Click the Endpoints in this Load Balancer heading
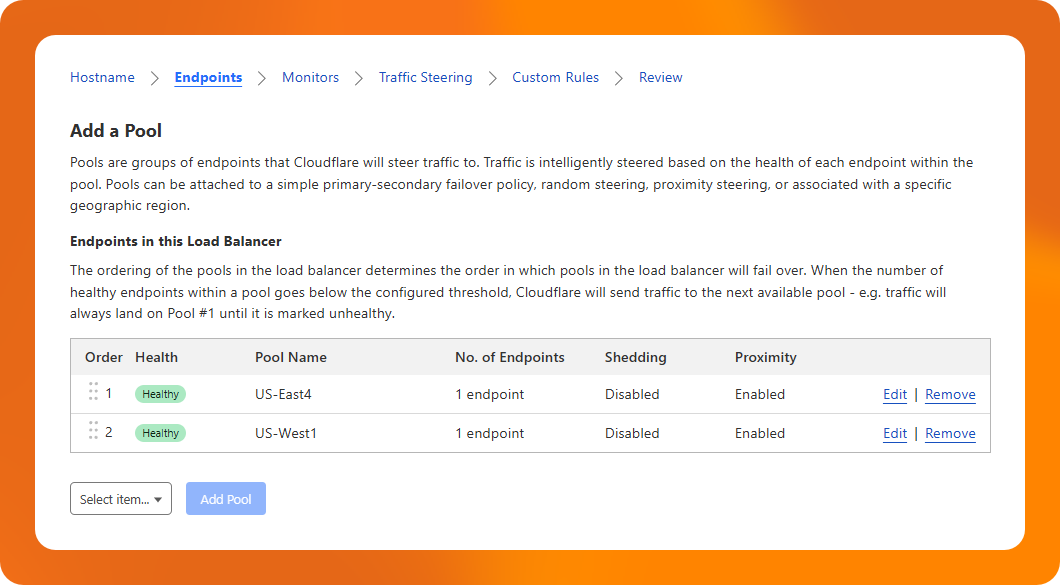The image size is (1060, 585). tap(176, 241)
